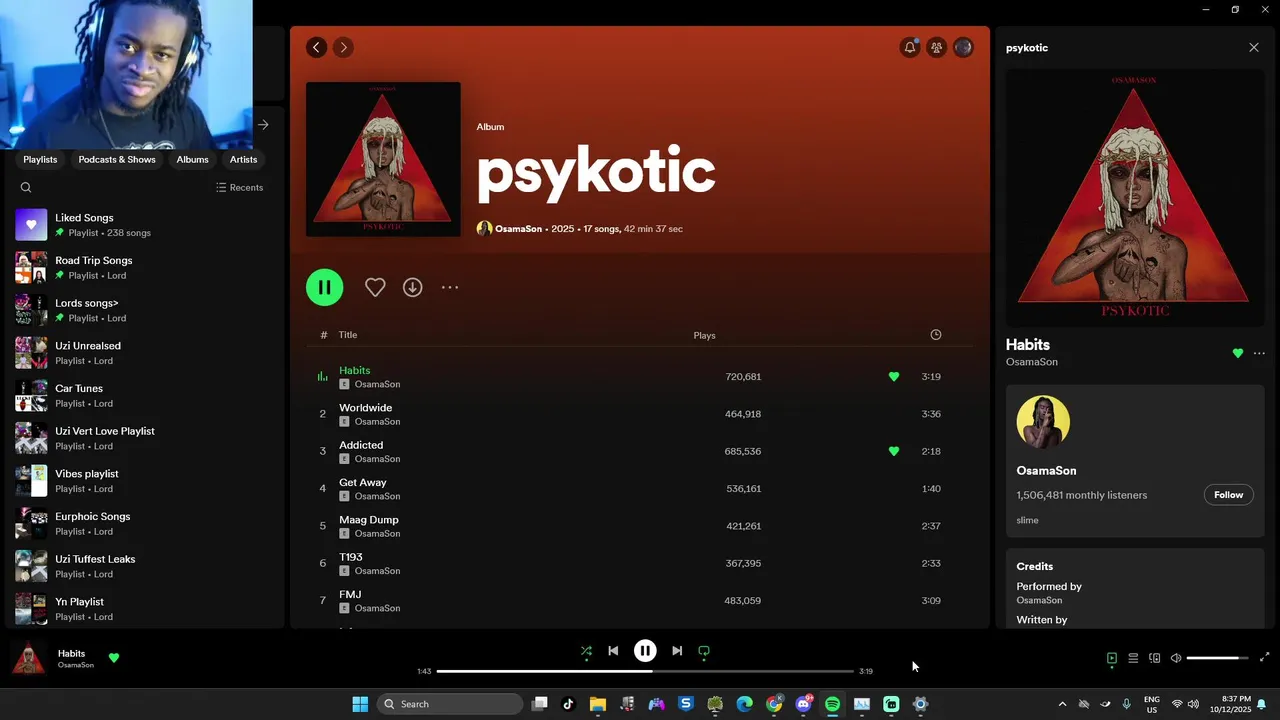Play the Worldwide track
Image resolution: width=1280 pixels, height=720 pixels.
pos(640,414)
